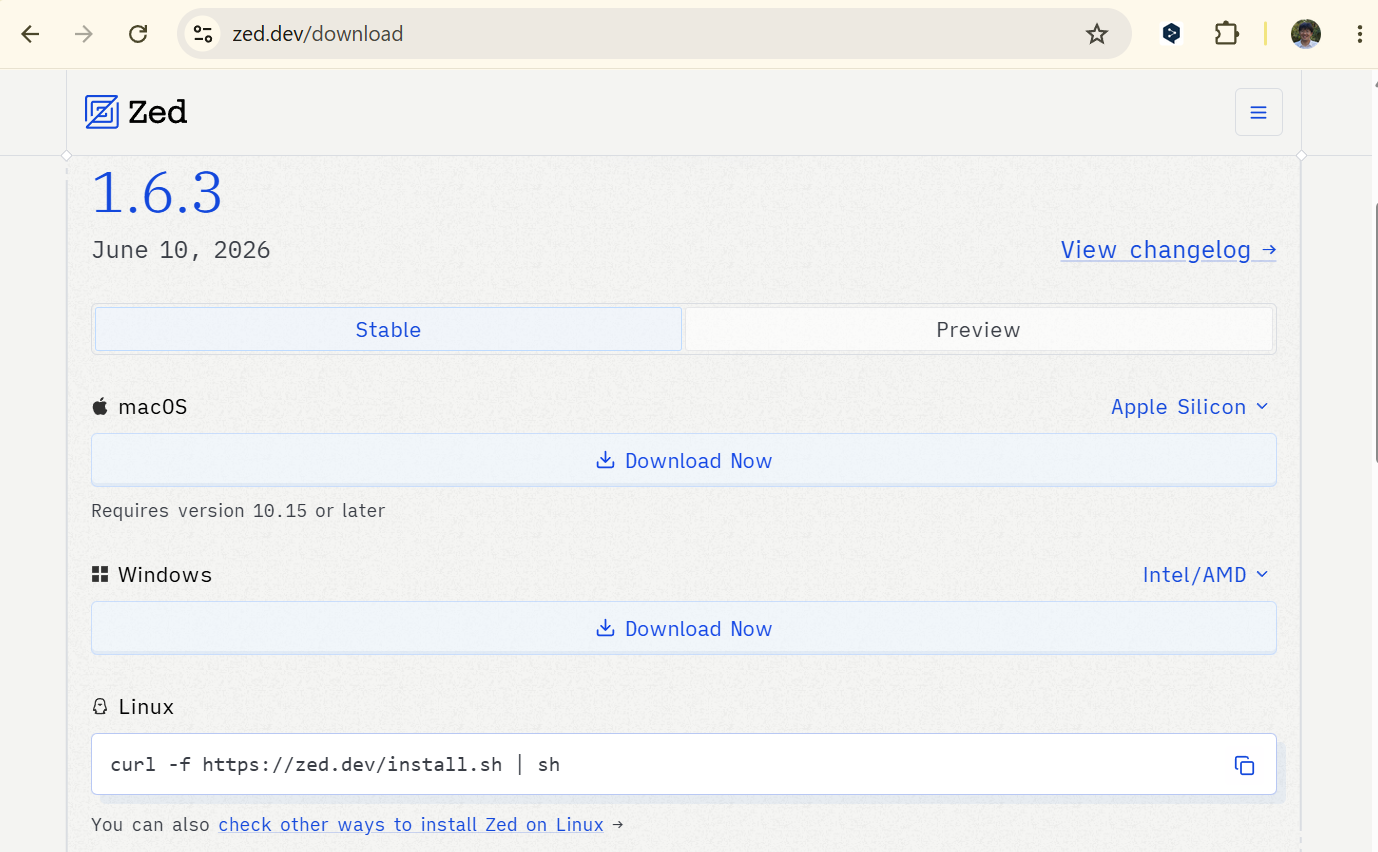Viewport: 1378px width, 852px height.
Task: Open site information icon in address bar
Action: [x=203, y=34]
